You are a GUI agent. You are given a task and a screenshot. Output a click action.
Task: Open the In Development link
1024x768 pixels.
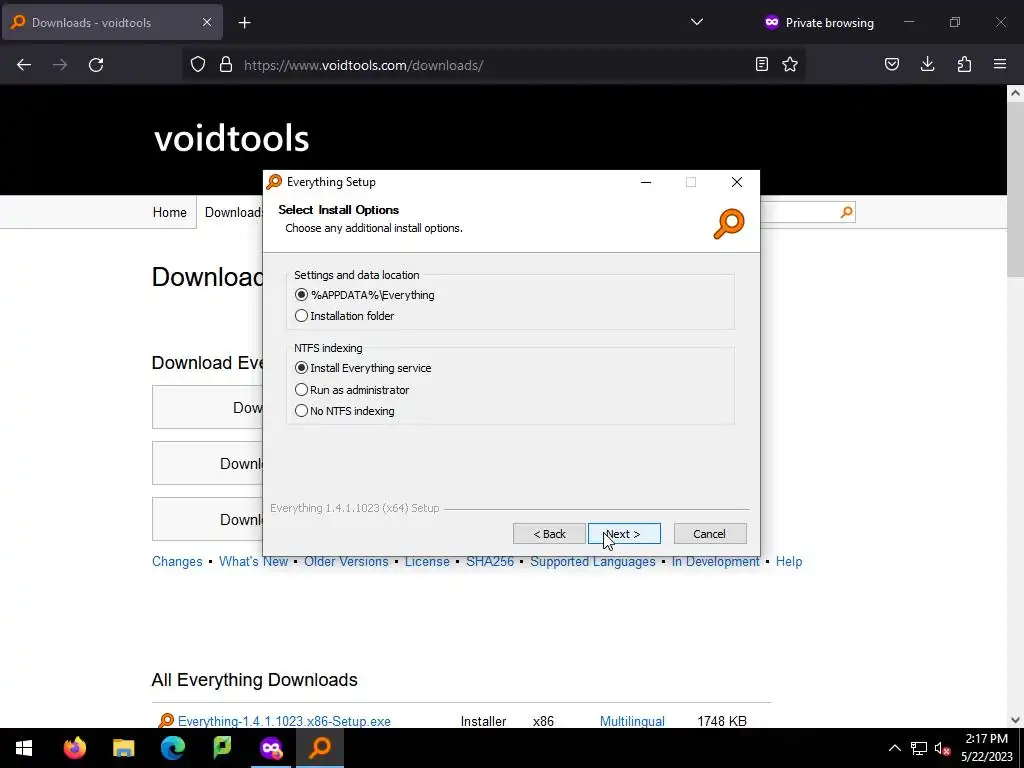click(716, 562)
